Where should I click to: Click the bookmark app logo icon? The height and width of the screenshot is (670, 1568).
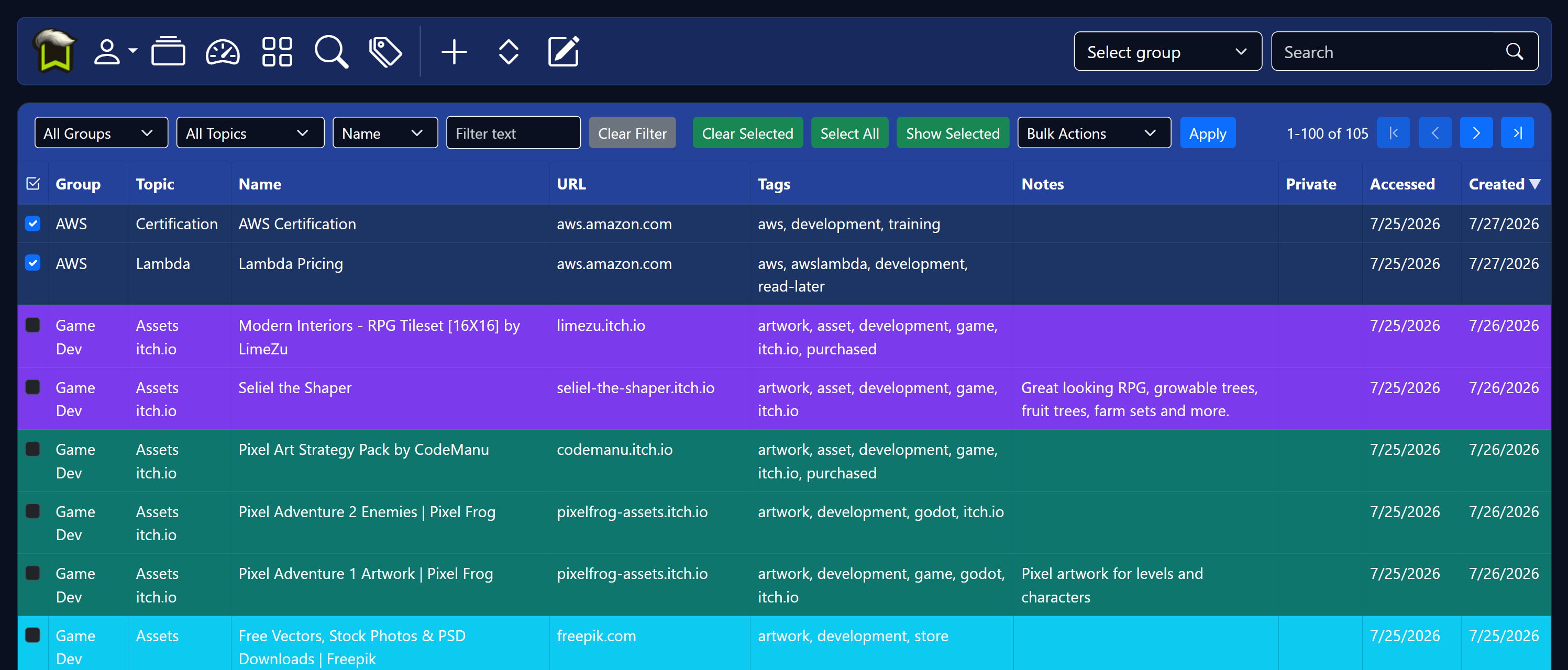click(55, 51)
